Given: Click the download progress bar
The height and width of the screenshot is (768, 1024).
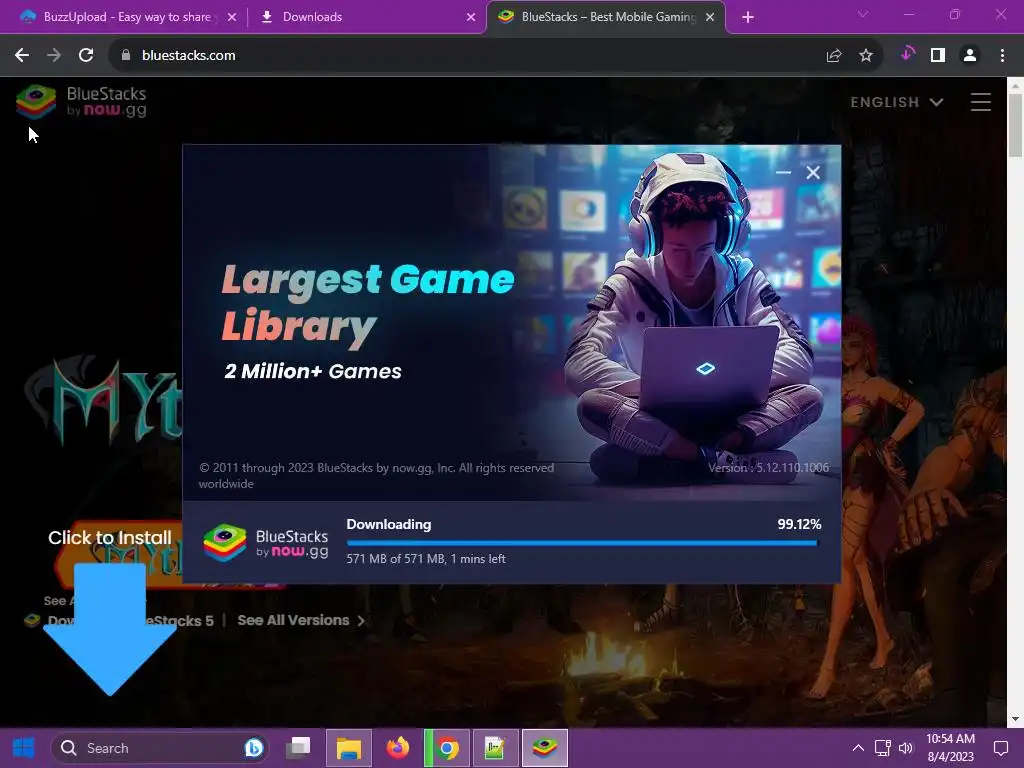Looking at the screenshot, I should 582,543.
